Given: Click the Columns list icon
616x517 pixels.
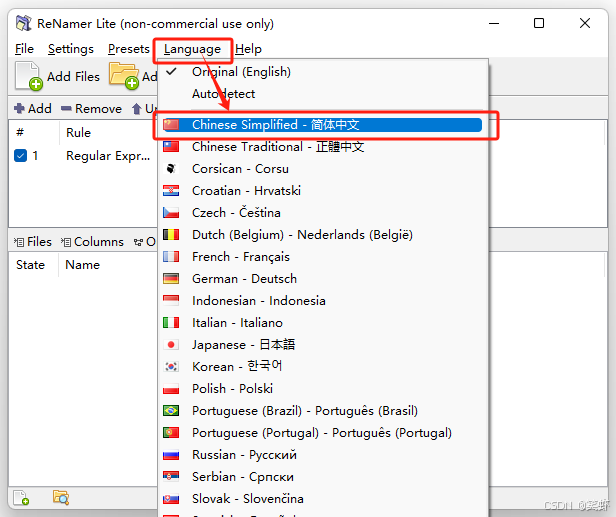Looking at the screenshot, I should (66, 242).
